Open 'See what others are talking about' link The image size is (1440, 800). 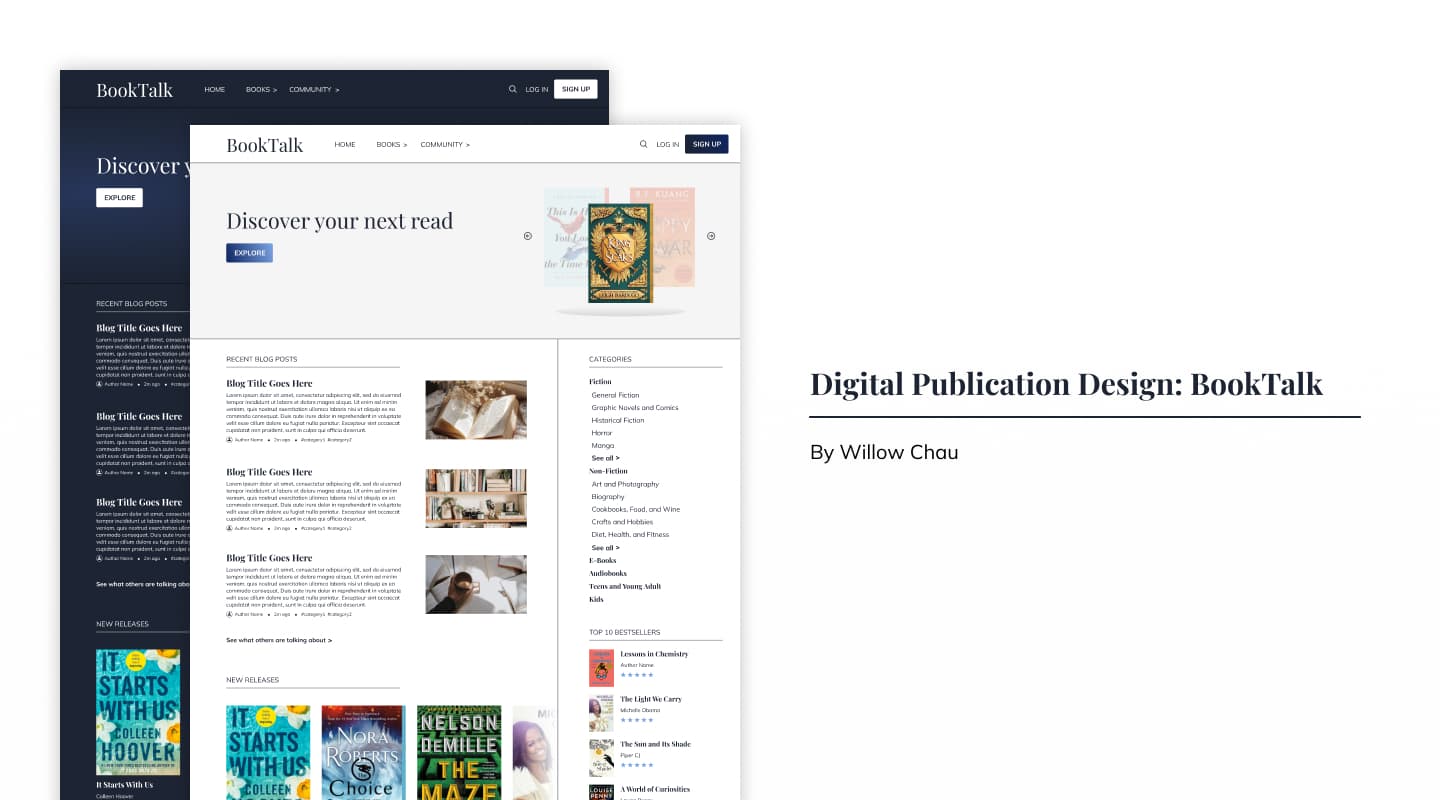pos(279,640)
